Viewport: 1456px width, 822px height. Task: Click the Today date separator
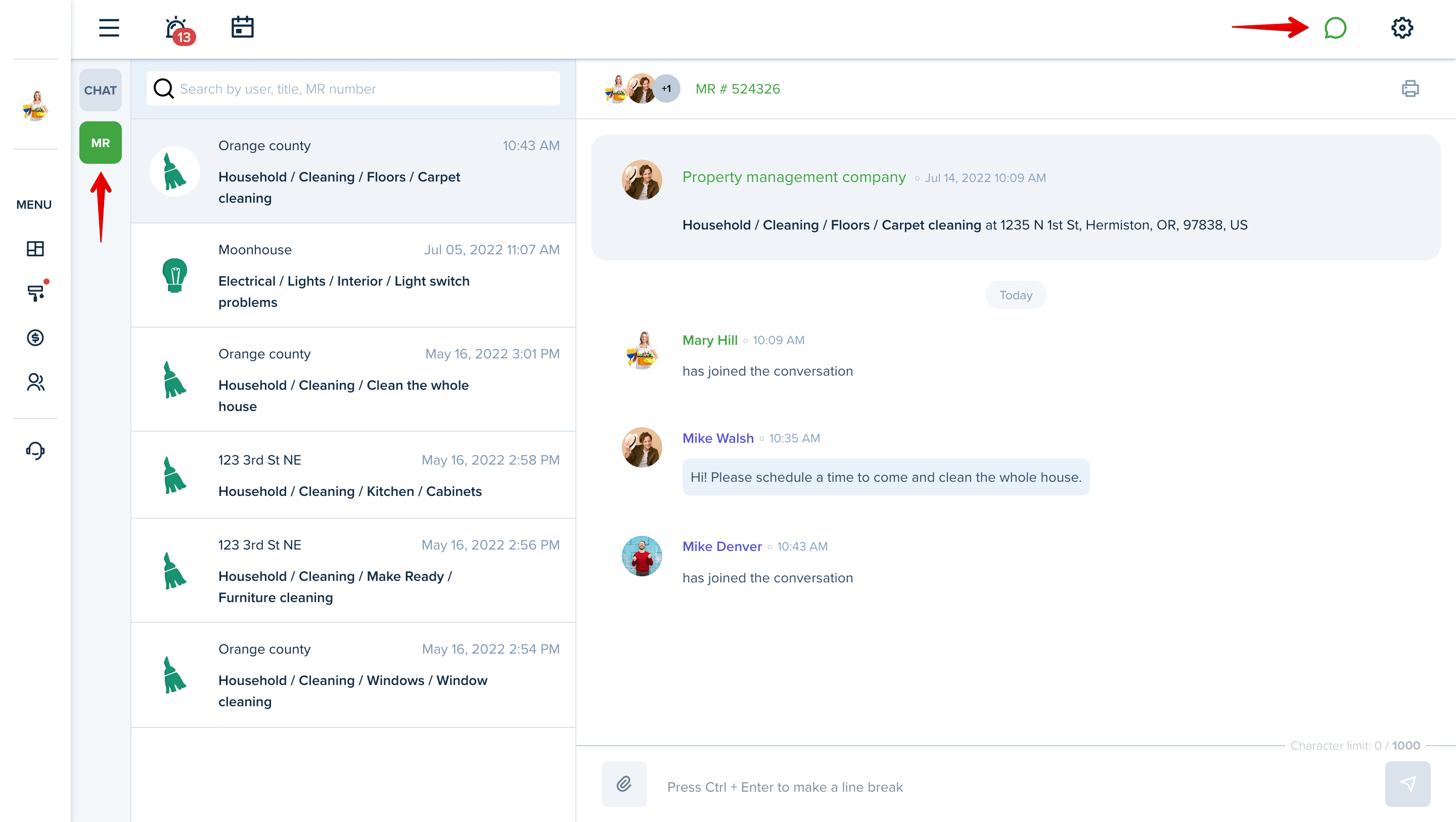(x=1016, y=295)
